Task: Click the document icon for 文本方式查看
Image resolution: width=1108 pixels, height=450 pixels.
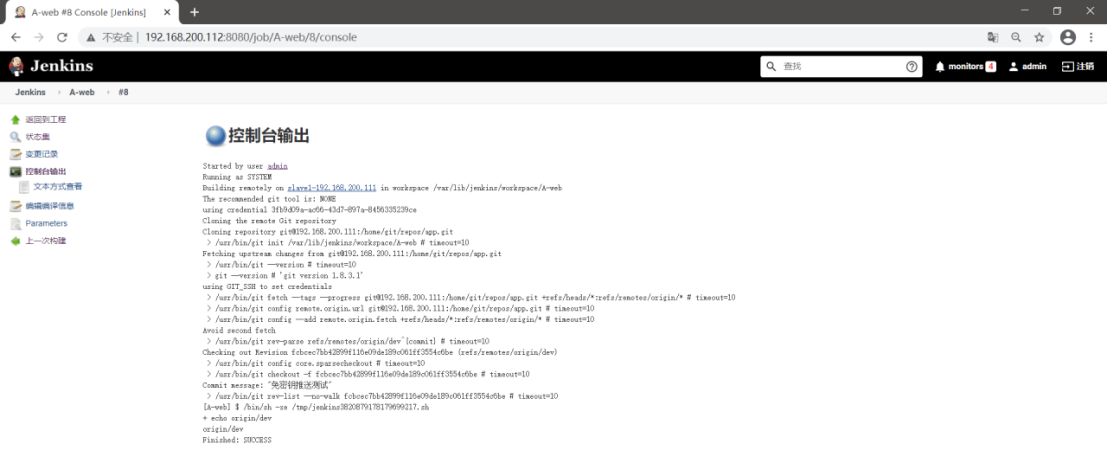Action: [x=25, y=187]
